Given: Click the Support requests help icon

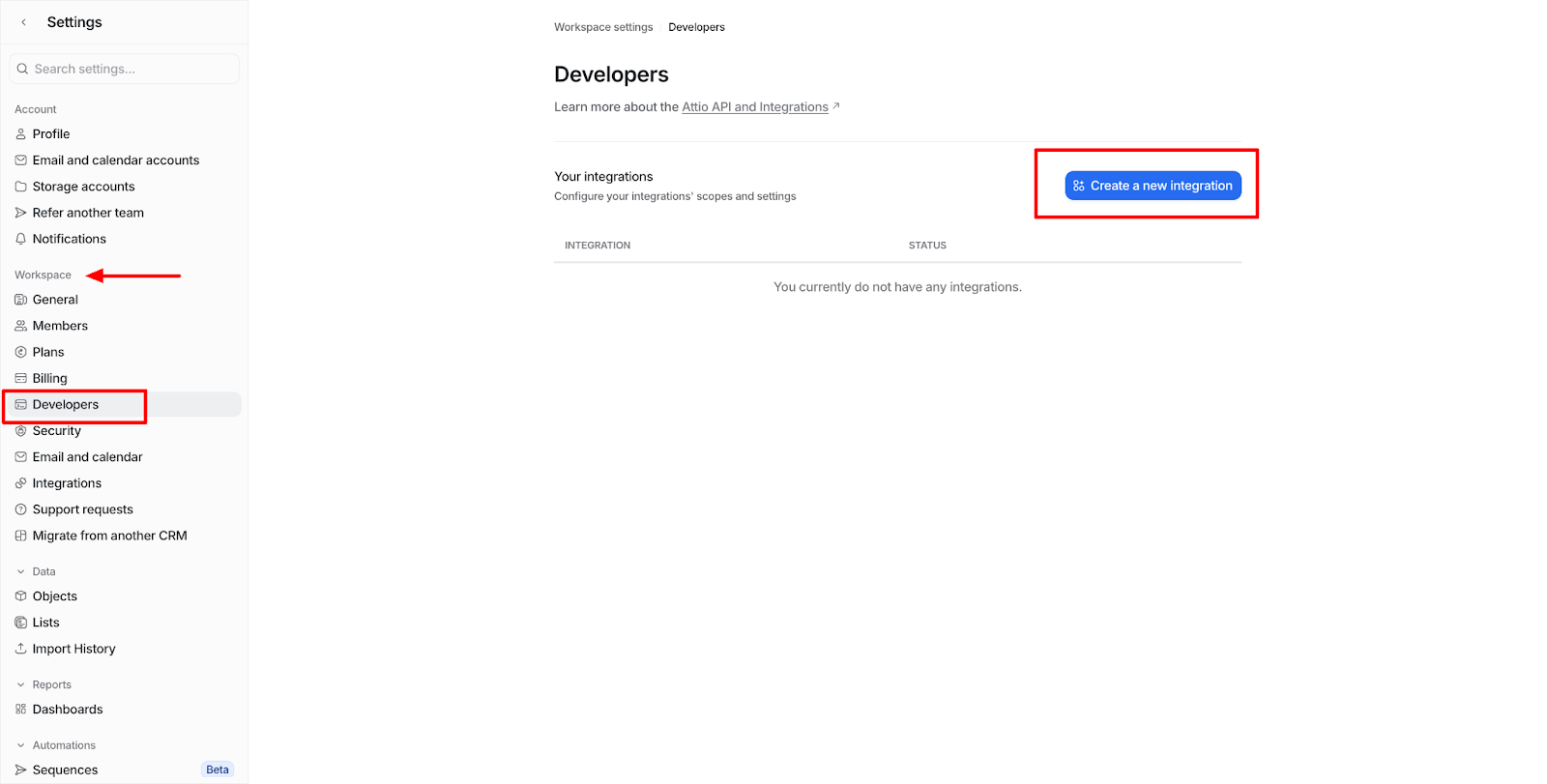Looking at the screenshot, I should point(20,509).
